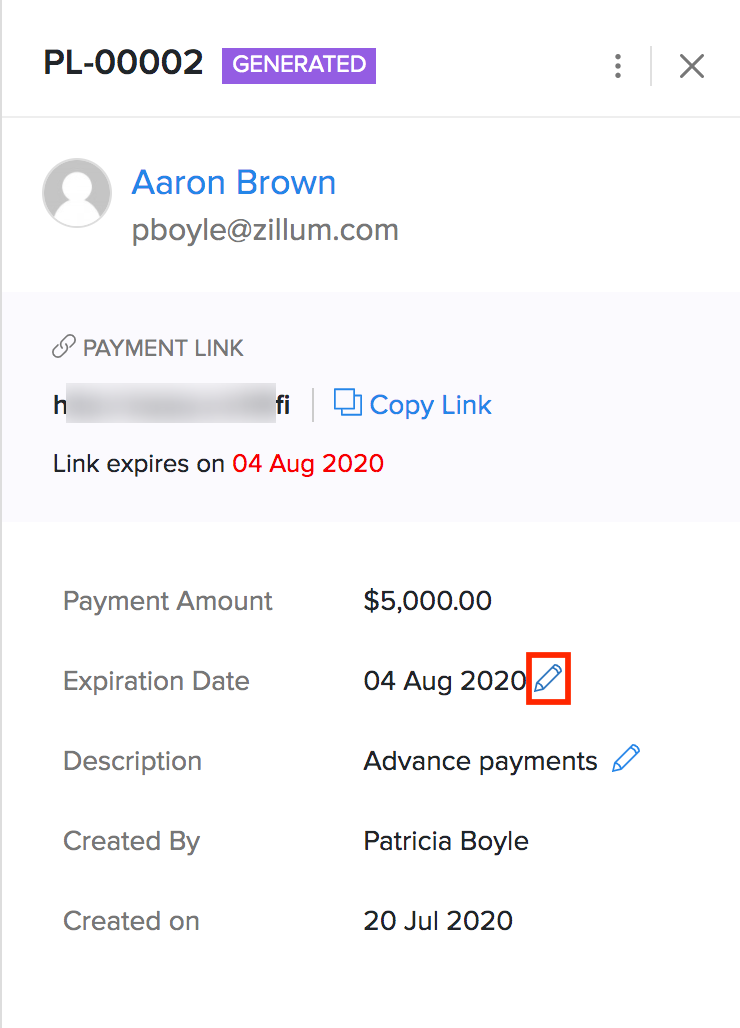Click the $5,000.00 payment amount
Viewport: 740px width, 1028px height.
click(428, 601)
